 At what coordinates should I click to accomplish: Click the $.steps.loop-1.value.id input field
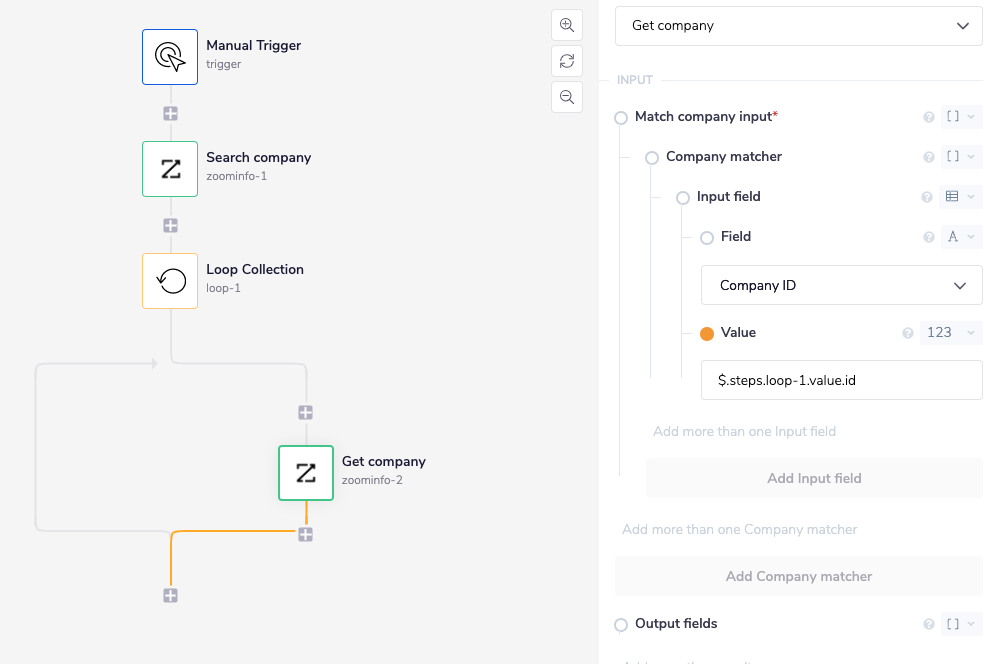tap(842, 380)
